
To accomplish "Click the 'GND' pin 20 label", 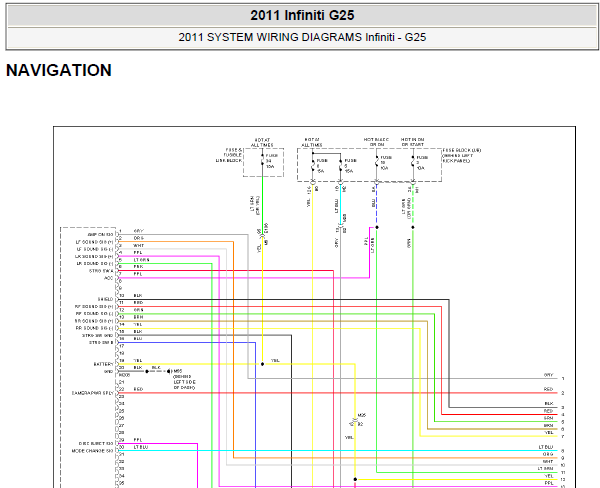I will (x=109, y=371).
